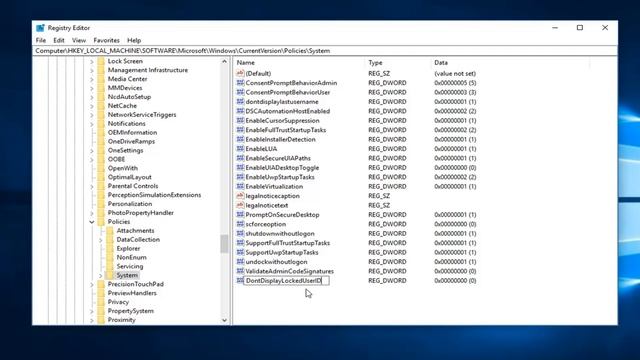Click the tree pane vertical scrollbar thumb
The width and height of the screenshot is (640, 360).
(224, 244)
